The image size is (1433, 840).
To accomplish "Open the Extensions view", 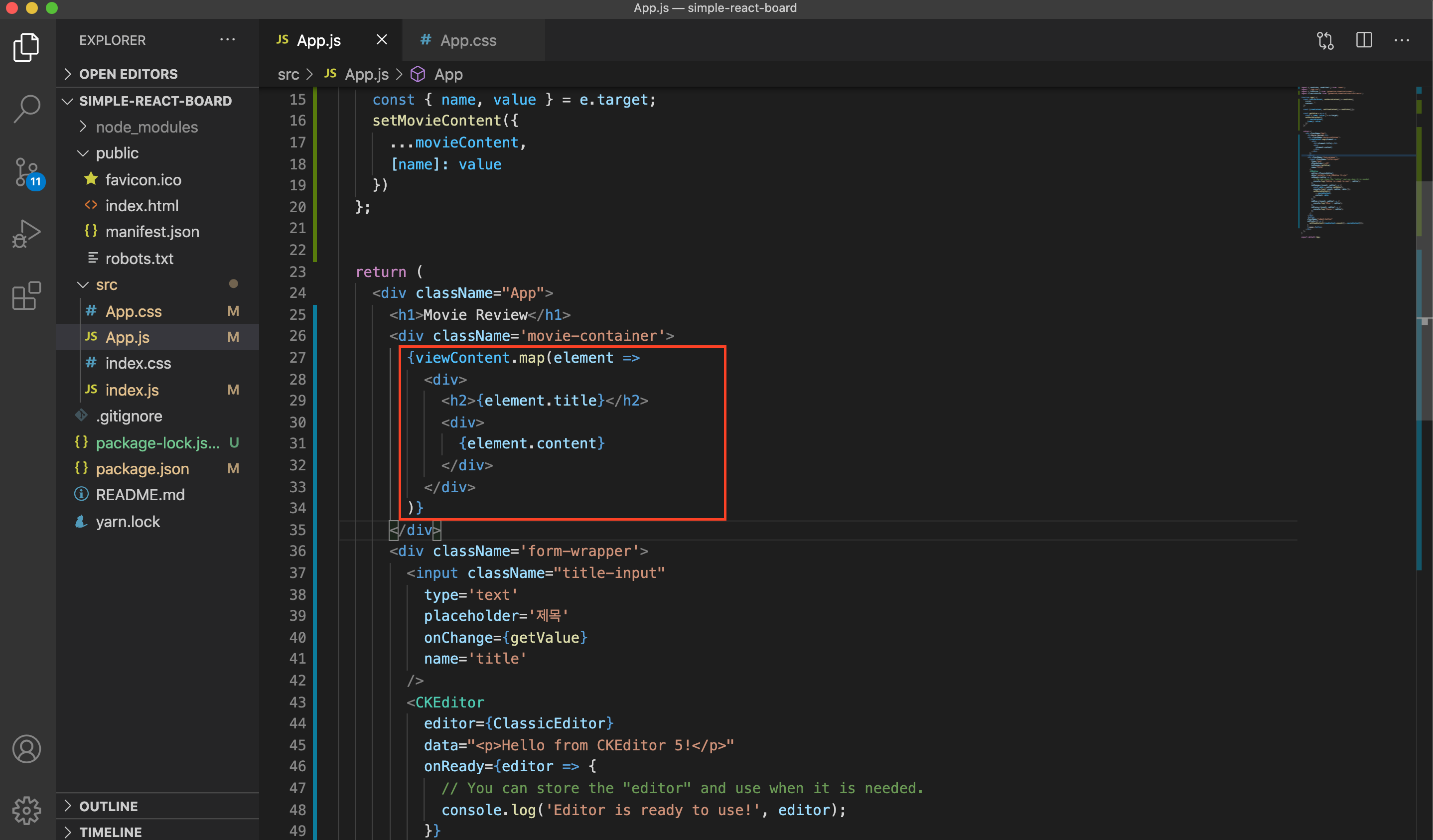I will point(27,296).
